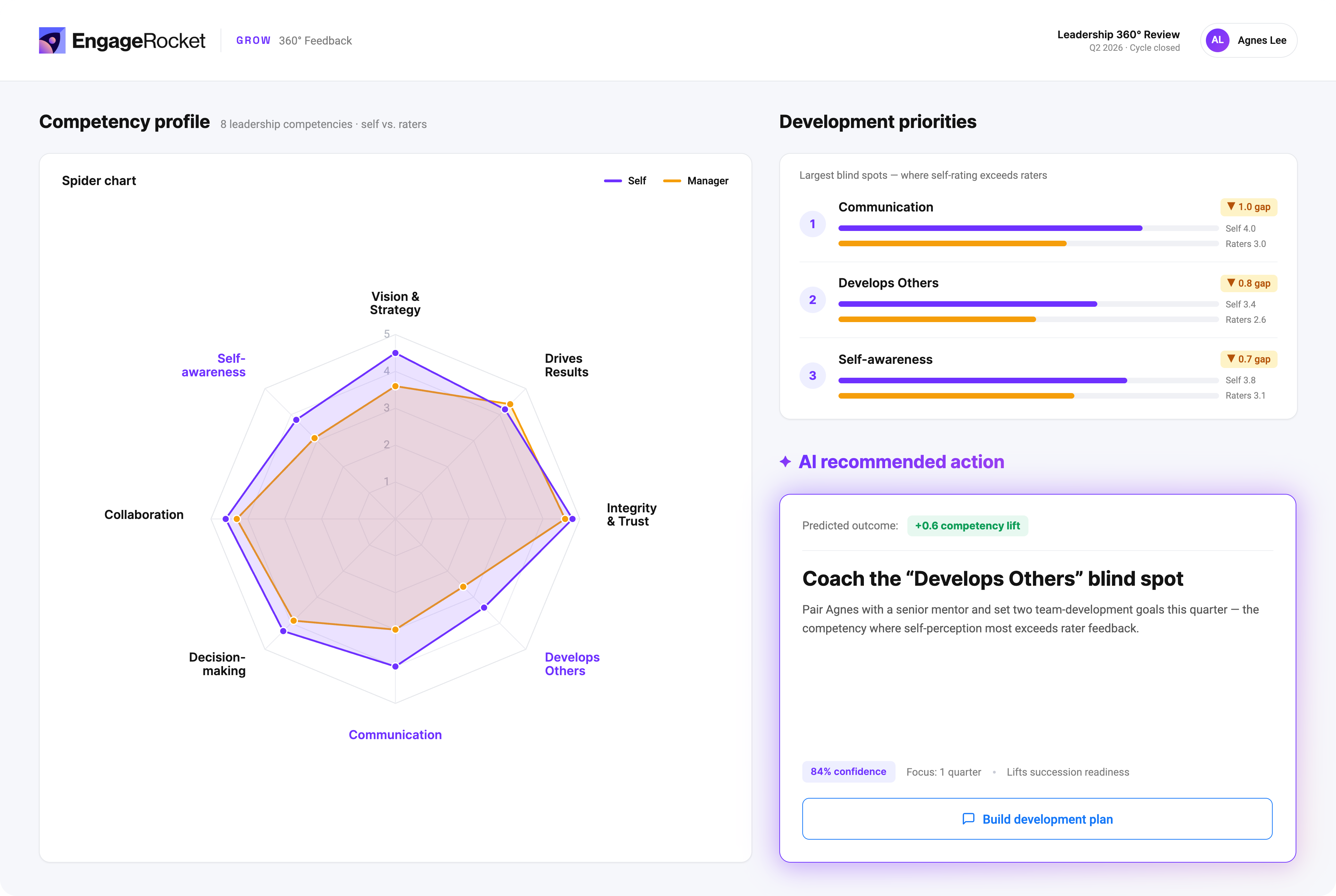Click the Self-awareness self rating bar
Viewport: 1336px width, 896px height.
point(983,380)
